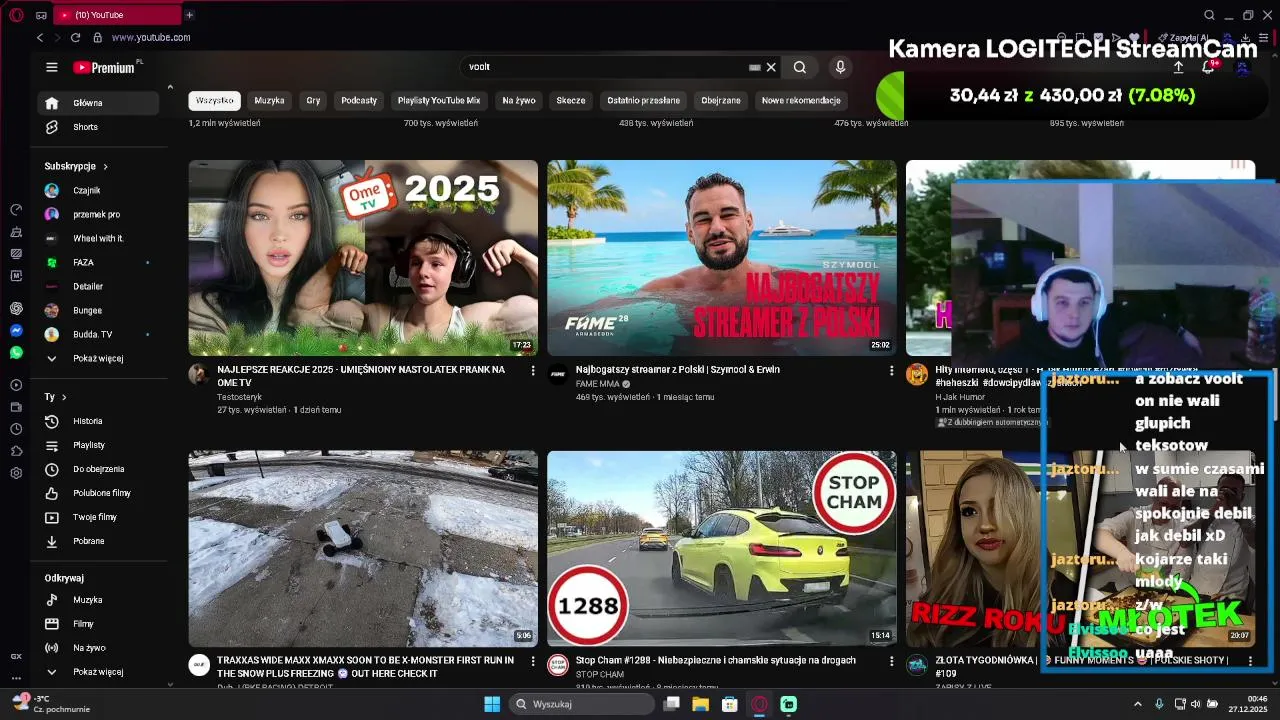Select the Skecze filter chip
1280x720 pixels.
point(571,100)
